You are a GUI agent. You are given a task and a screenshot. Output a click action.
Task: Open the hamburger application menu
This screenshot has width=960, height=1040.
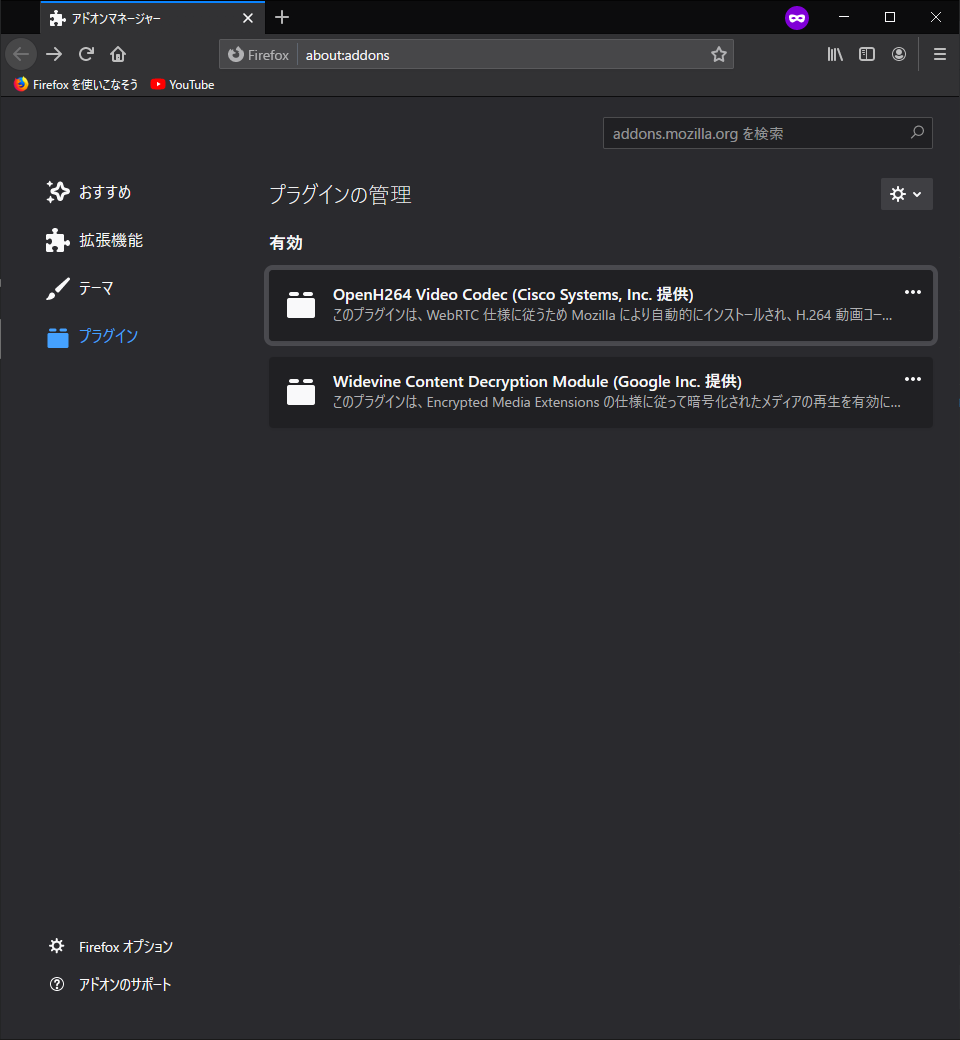(939, 54)
